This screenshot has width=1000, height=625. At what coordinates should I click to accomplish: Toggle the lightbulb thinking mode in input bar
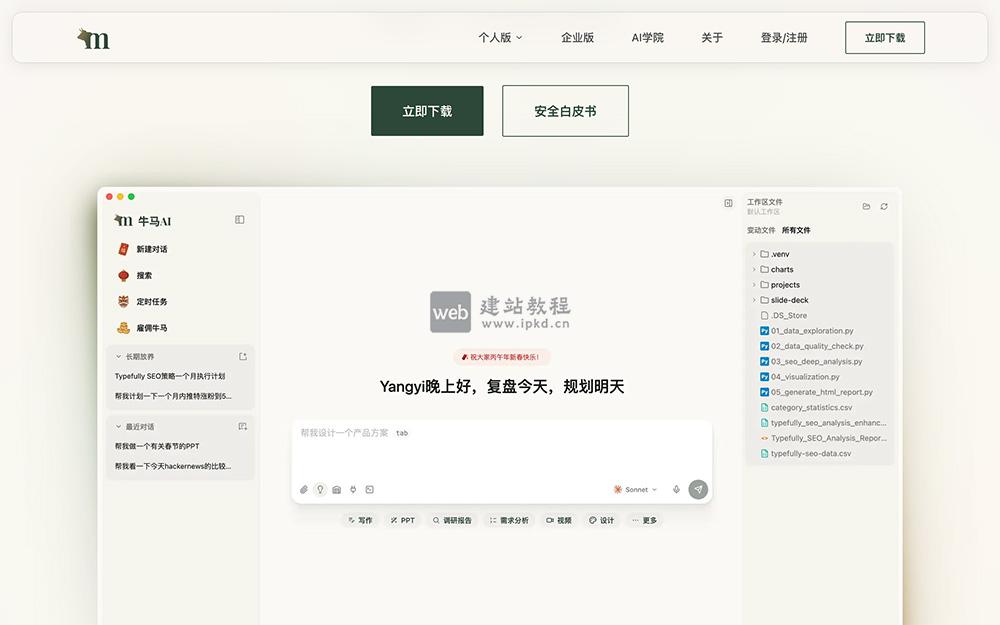[320, 489]
